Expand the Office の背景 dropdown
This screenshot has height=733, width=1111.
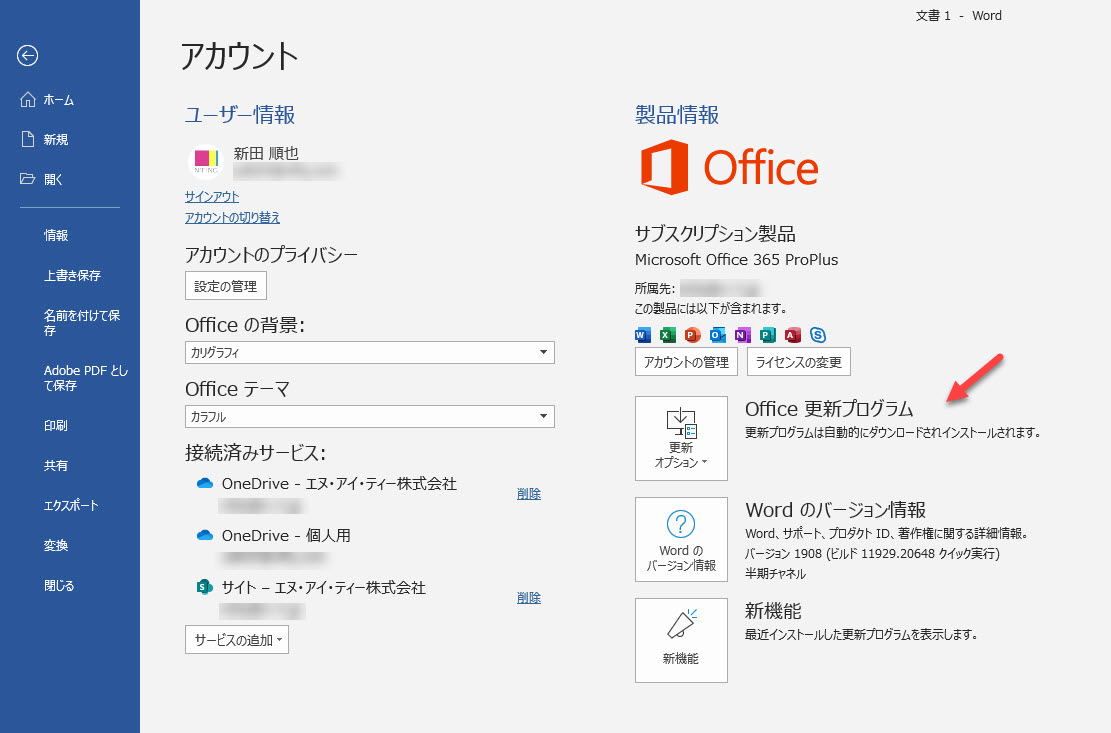tap(369, 352)
